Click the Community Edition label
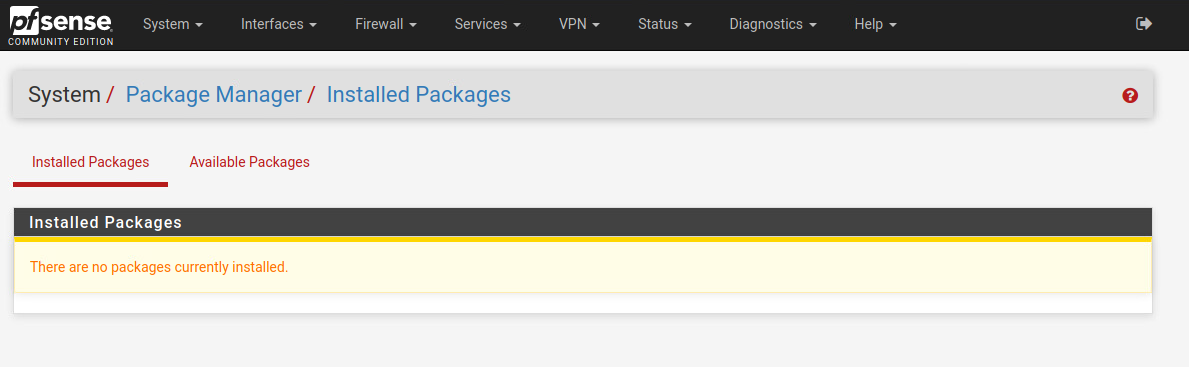Viewport: 1189px width, 367px height. tap(61, 42)
